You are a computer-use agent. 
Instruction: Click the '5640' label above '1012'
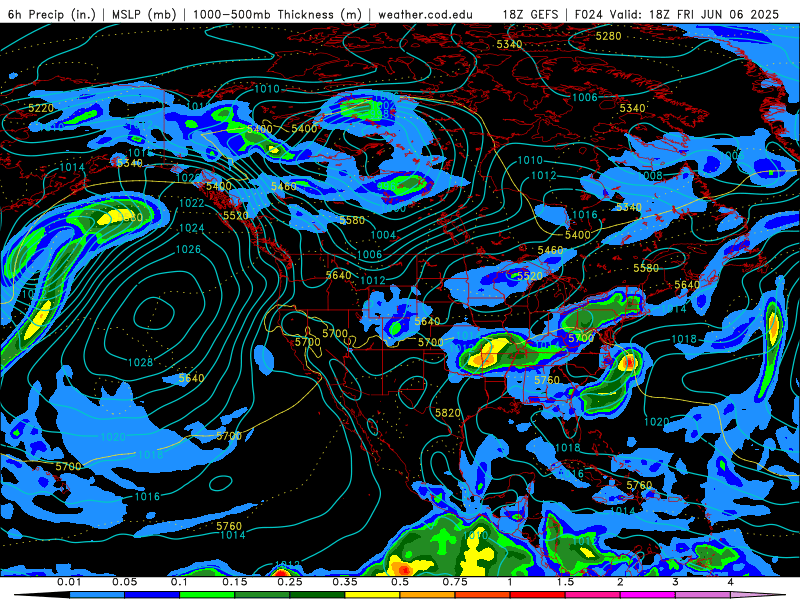339,275
